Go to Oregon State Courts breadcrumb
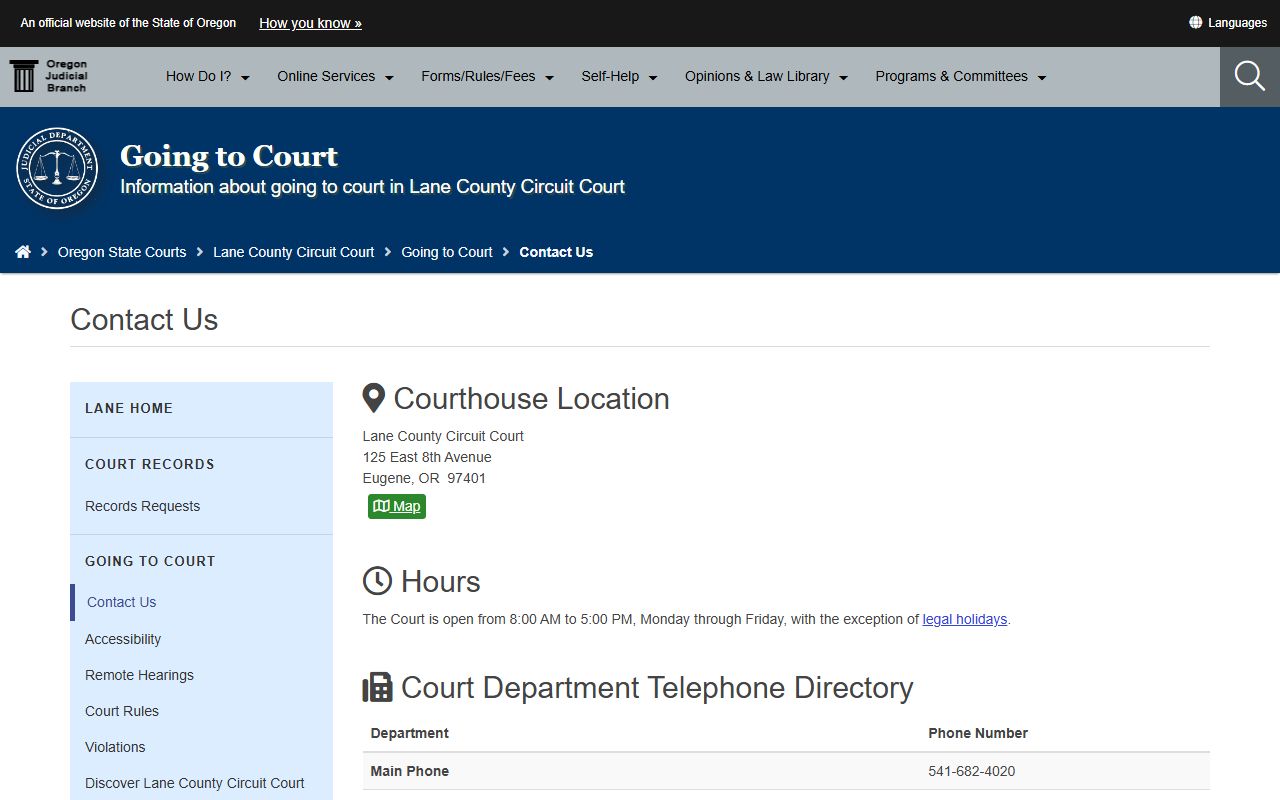The height and width of the screenshot is (800, 1280). (x=122, y=252)
